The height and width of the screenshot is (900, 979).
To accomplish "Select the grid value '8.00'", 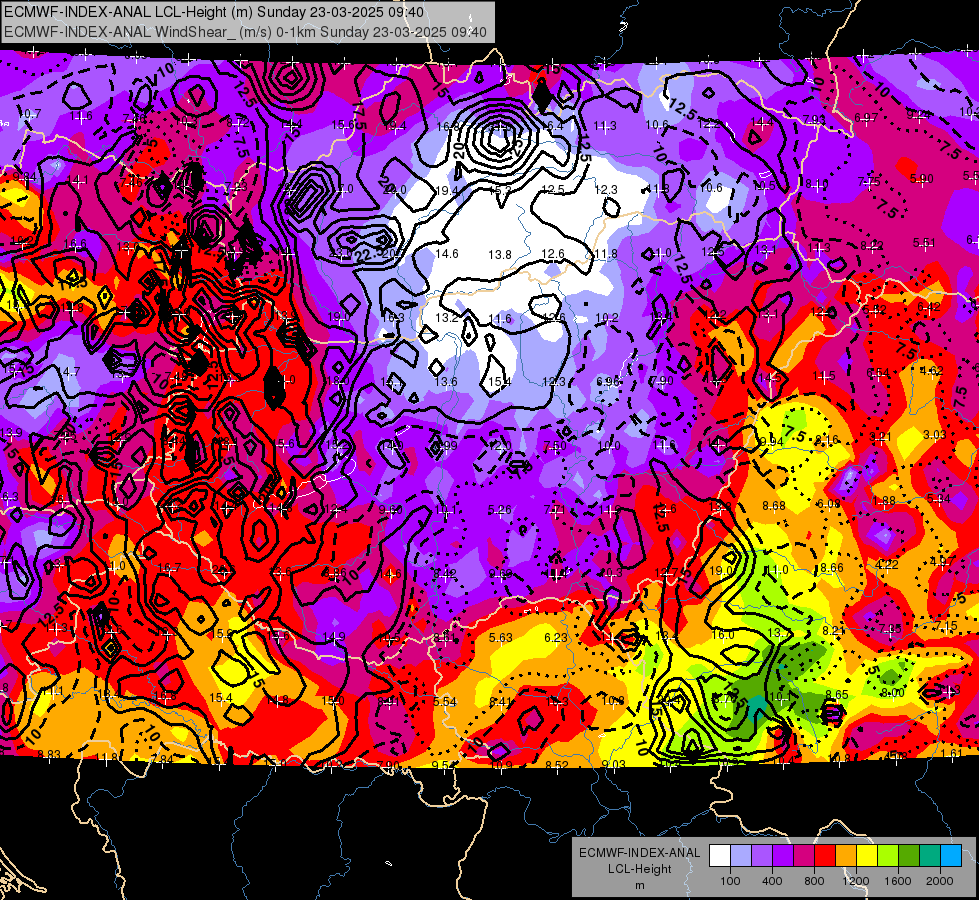I will [x=892, y=693].
